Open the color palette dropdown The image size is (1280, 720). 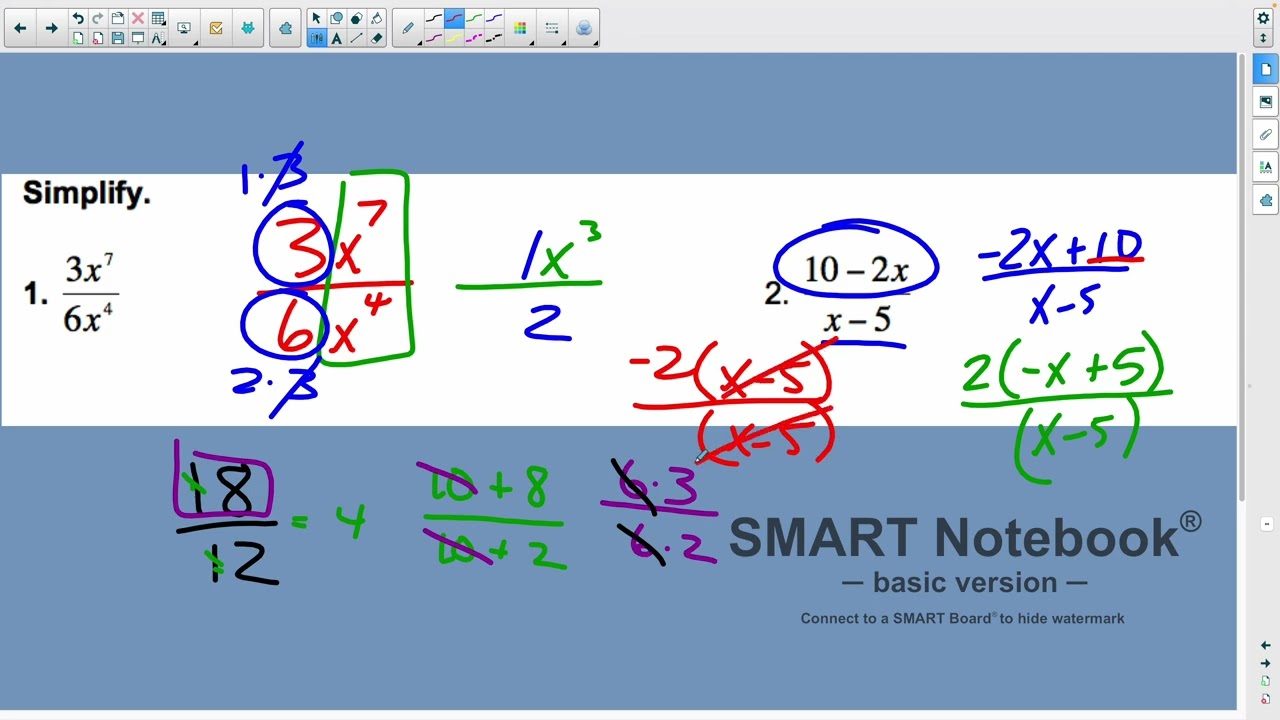click(520, 28)
